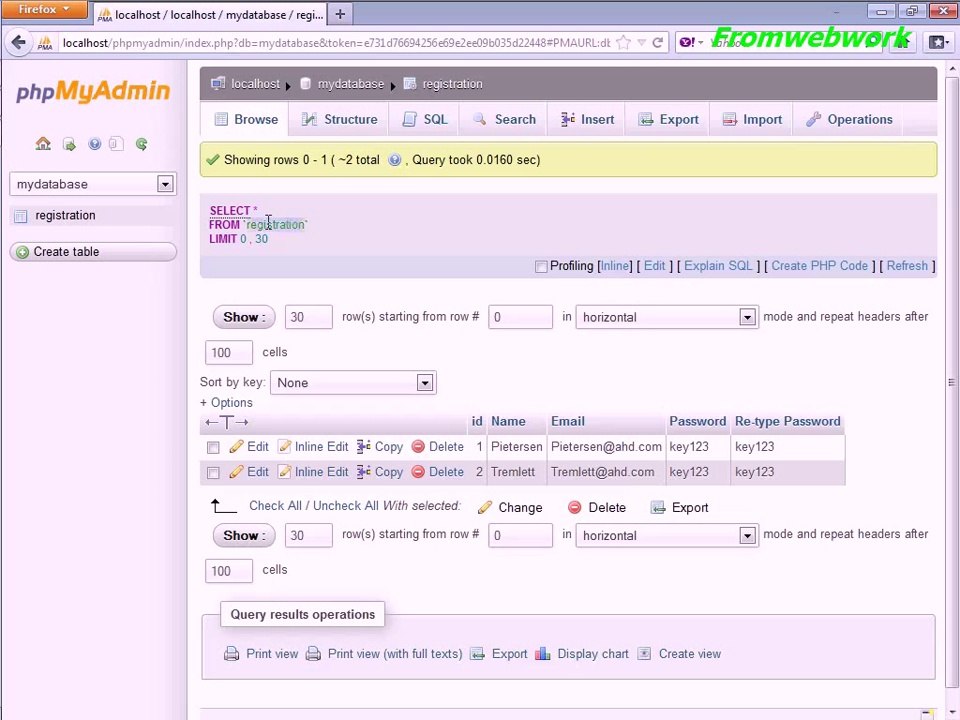Screen dimensions: 960x720
Task: Click Display chart bar icon
Action: 542,654
